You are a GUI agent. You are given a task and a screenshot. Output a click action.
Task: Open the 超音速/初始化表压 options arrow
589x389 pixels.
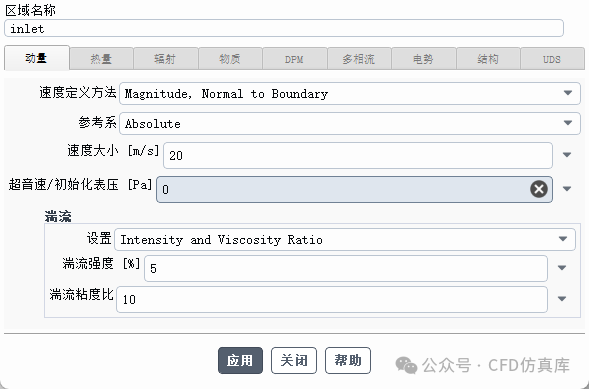click(567, 189)
